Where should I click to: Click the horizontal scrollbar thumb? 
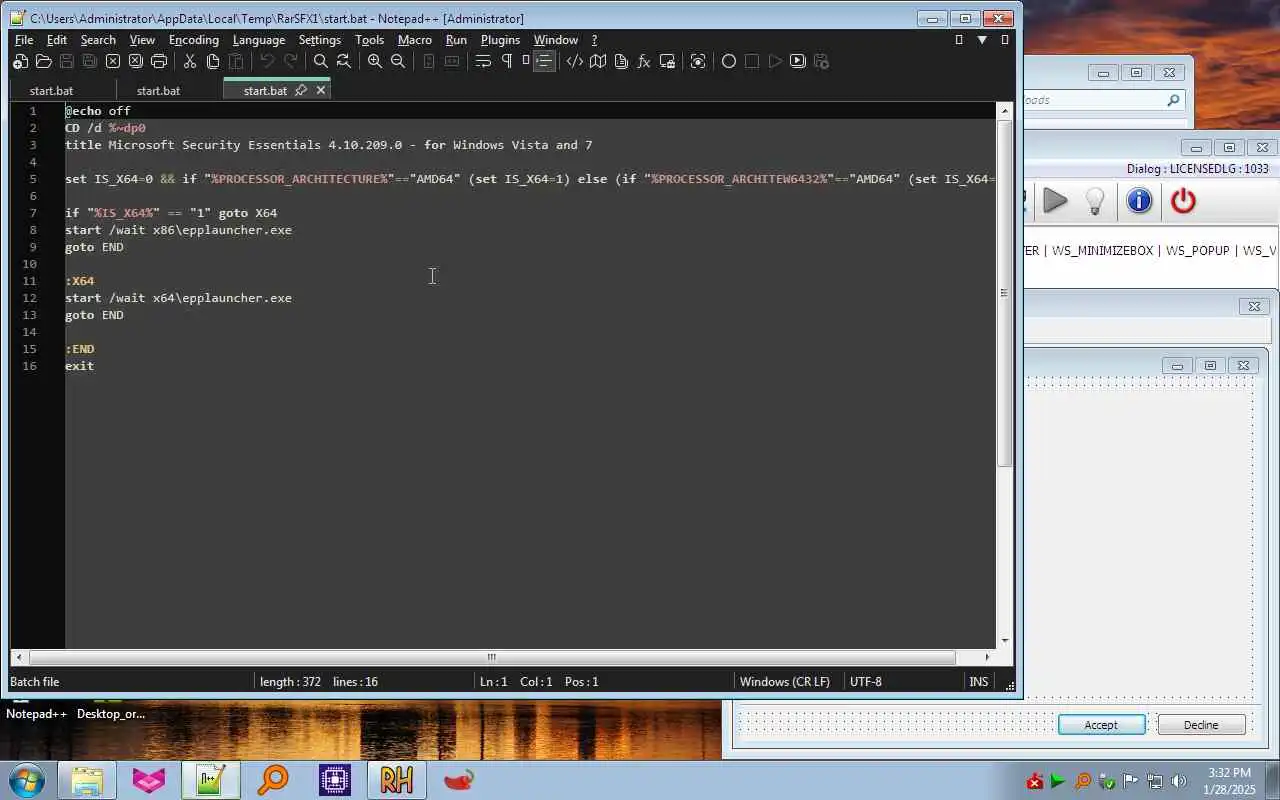[x=491, y=657]
